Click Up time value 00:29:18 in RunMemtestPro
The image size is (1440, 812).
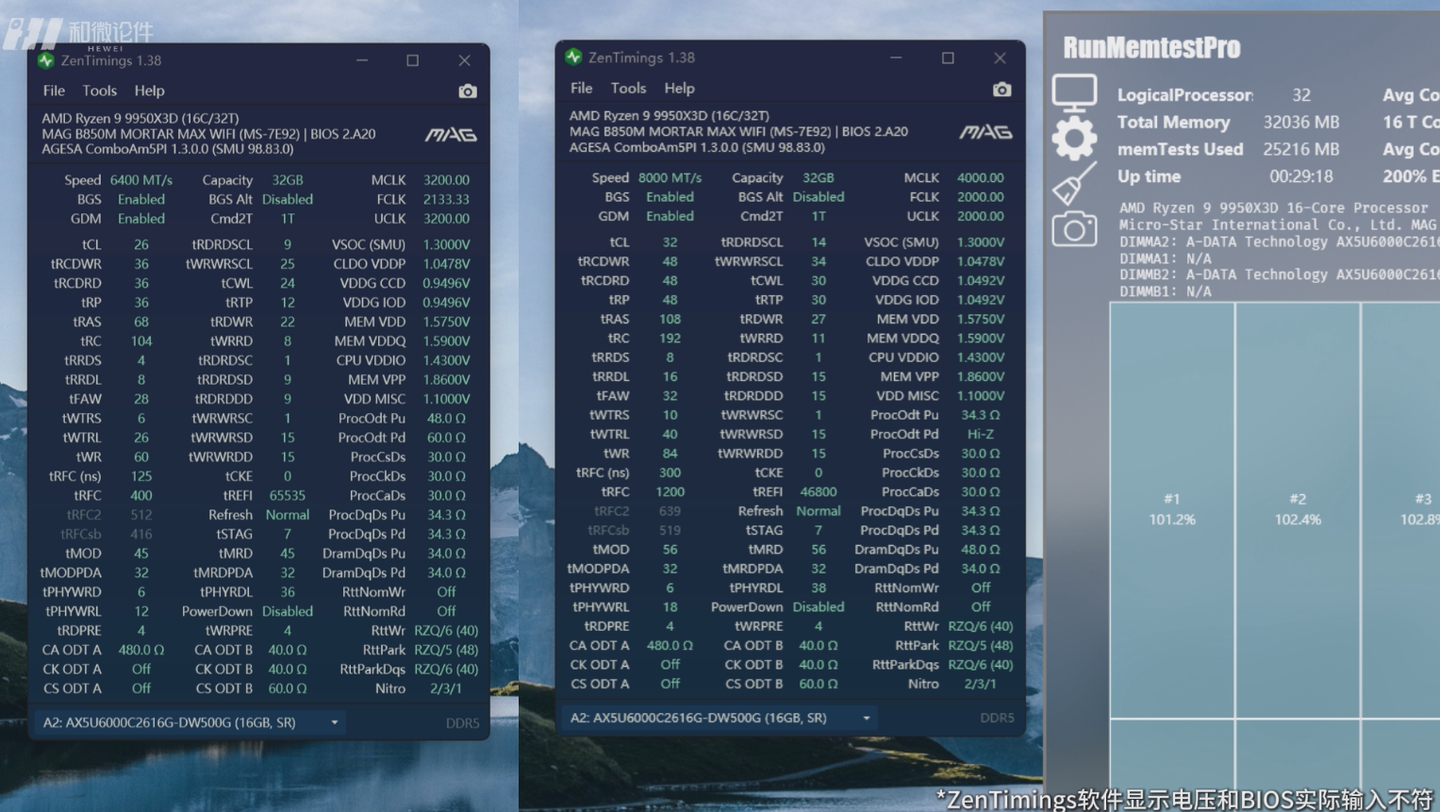point(1301,176)
